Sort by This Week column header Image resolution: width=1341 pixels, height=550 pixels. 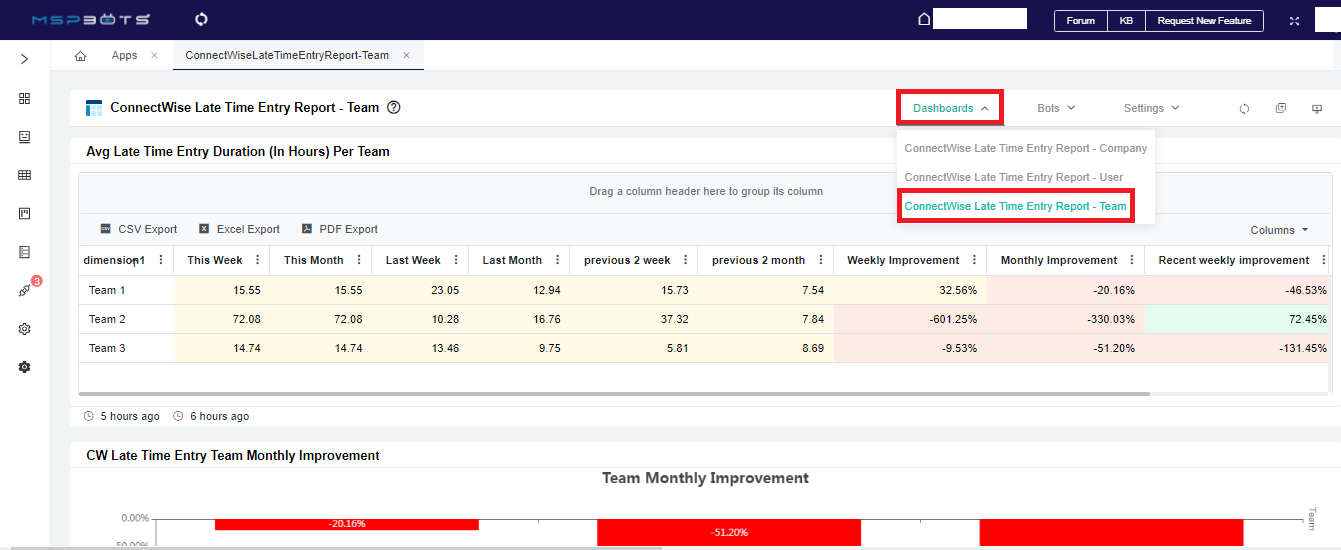[x=215, y=260]
